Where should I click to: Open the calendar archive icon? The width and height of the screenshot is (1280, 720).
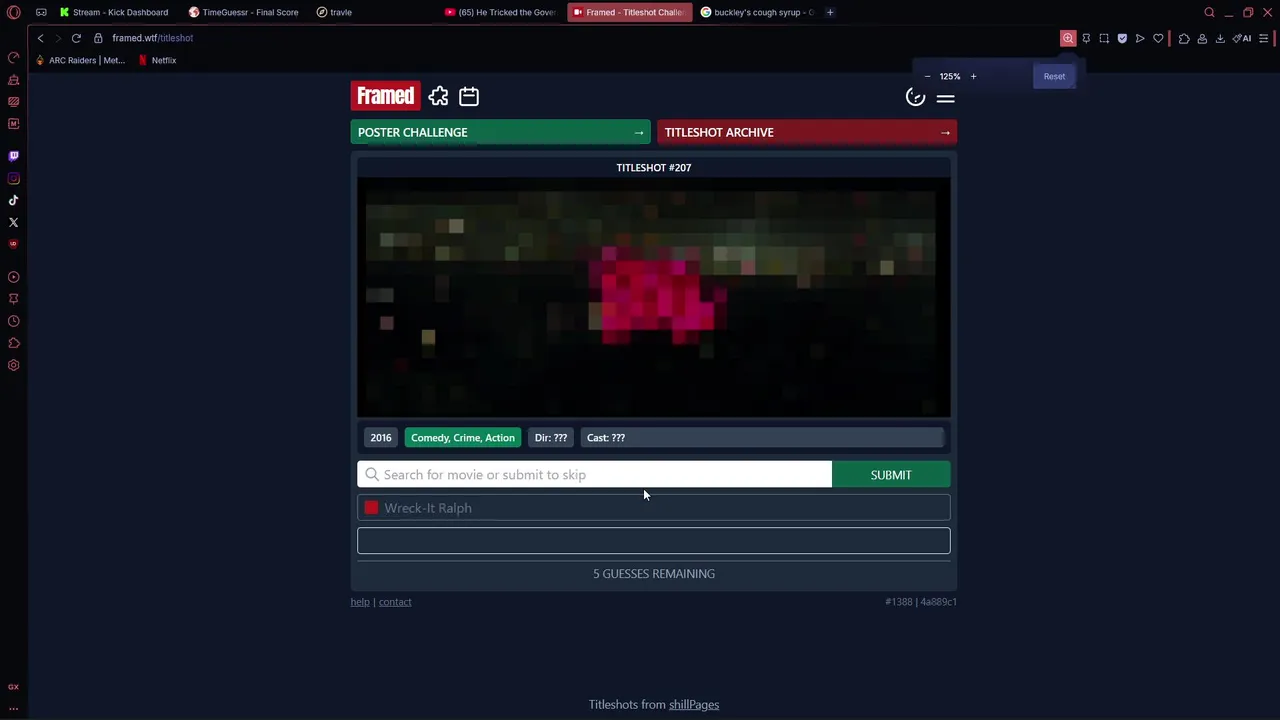[469, 96]
